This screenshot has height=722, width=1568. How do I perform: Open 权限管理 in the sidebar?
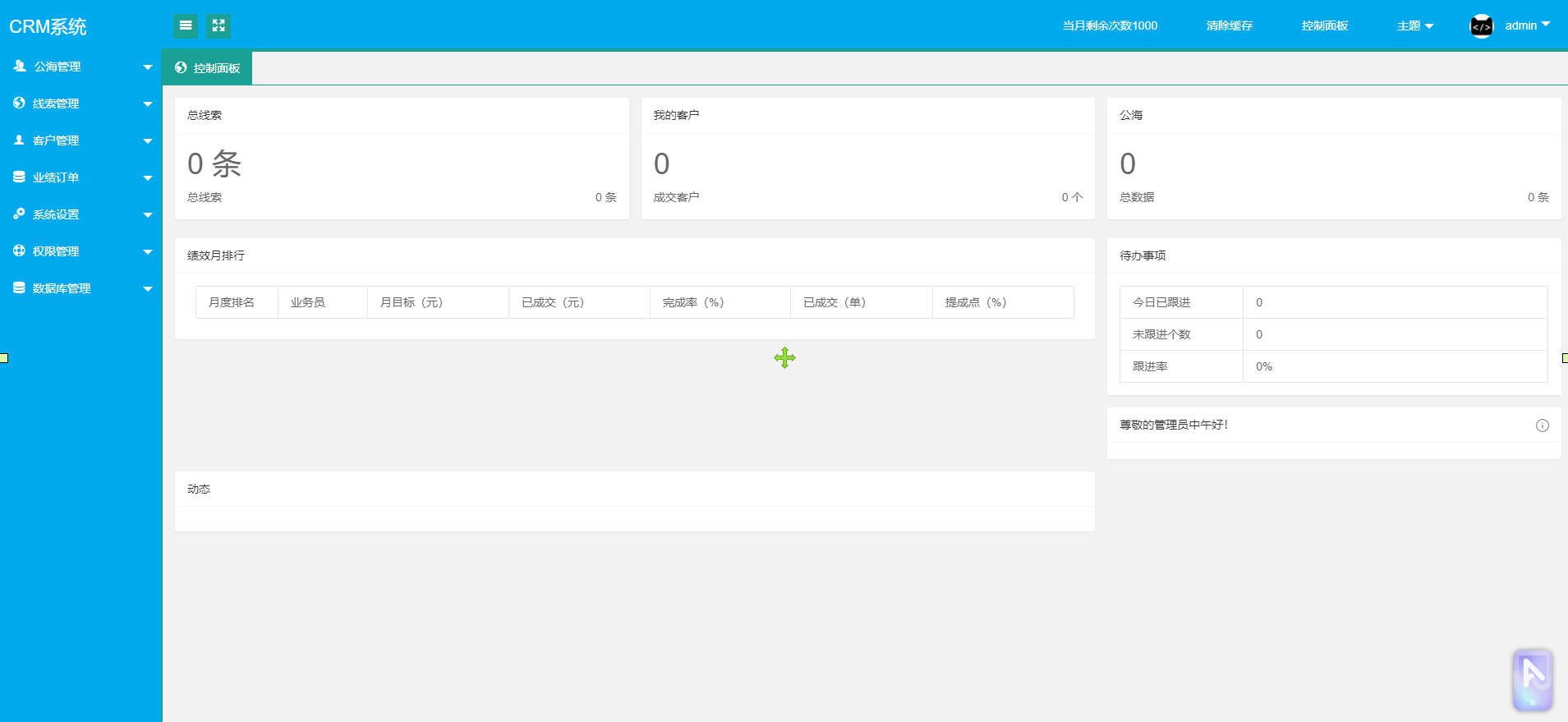[x=81, y=251]
